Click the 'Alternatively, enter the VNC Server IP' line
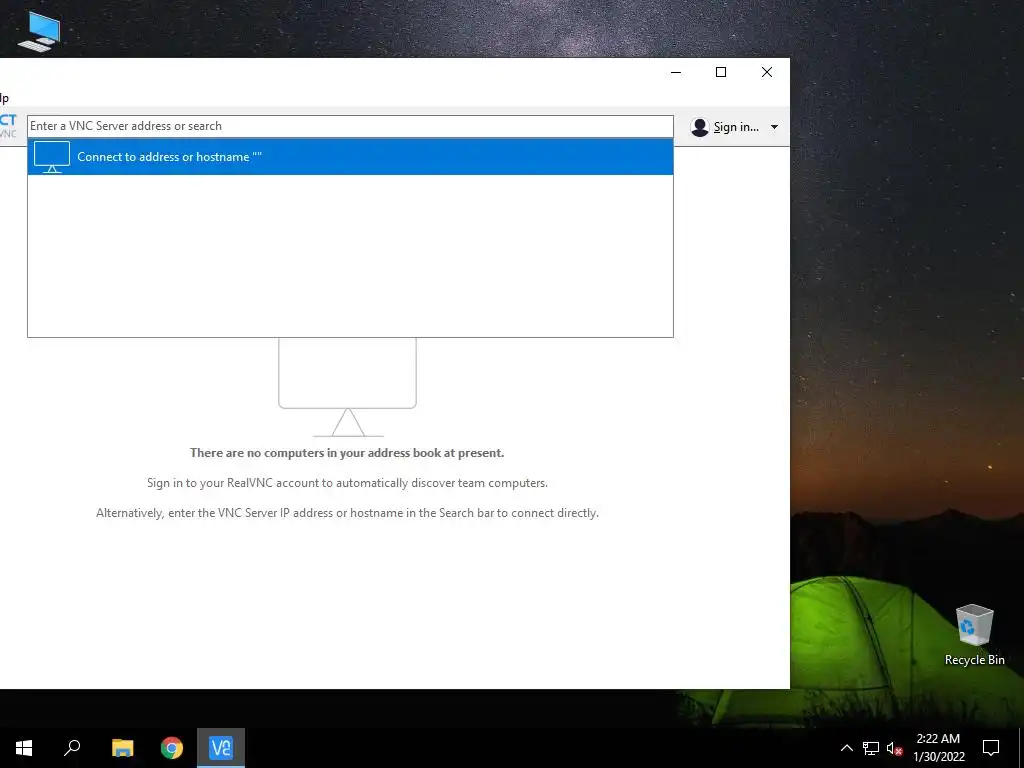This screenshot has width=1024, height=768. coord(347,513)
